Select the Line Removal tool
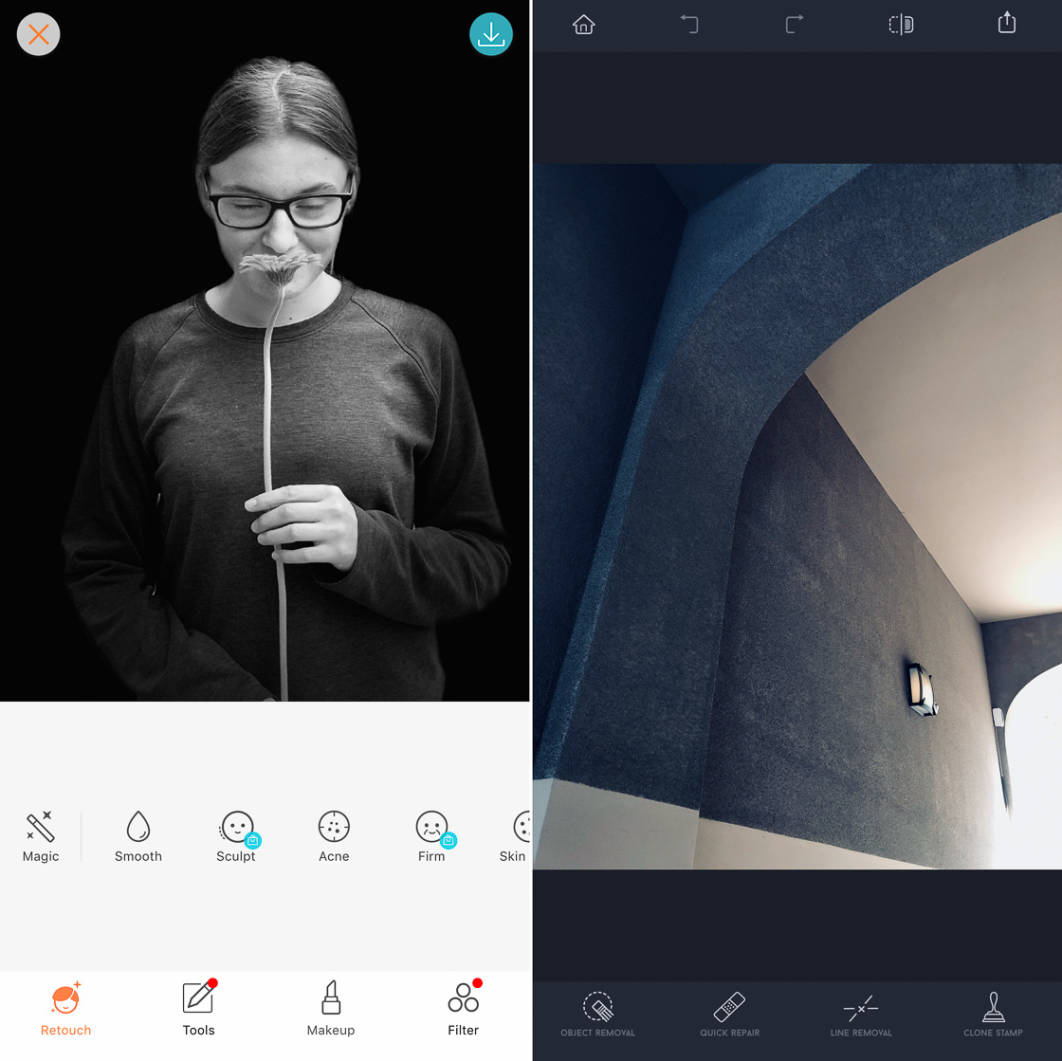Image resolution: width=1062 pixels, height=1061 pixels. point(860,1013)
